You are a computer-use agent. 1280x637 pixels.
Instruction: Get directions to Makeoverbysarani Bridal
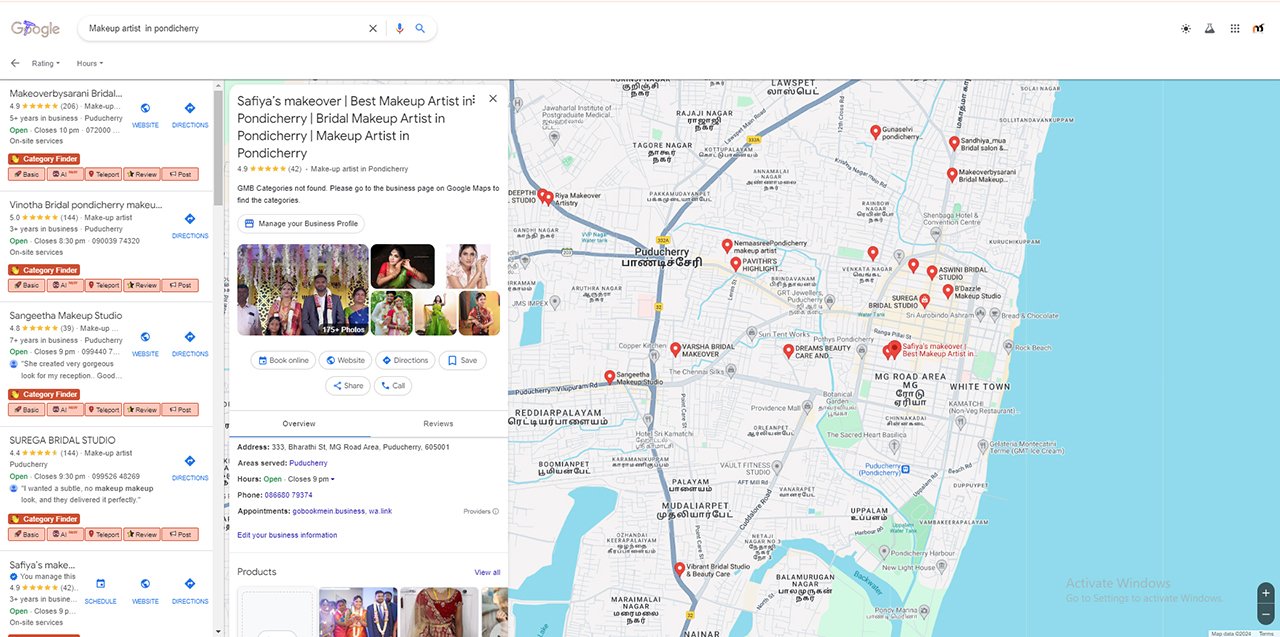click(x=190, y=113)
